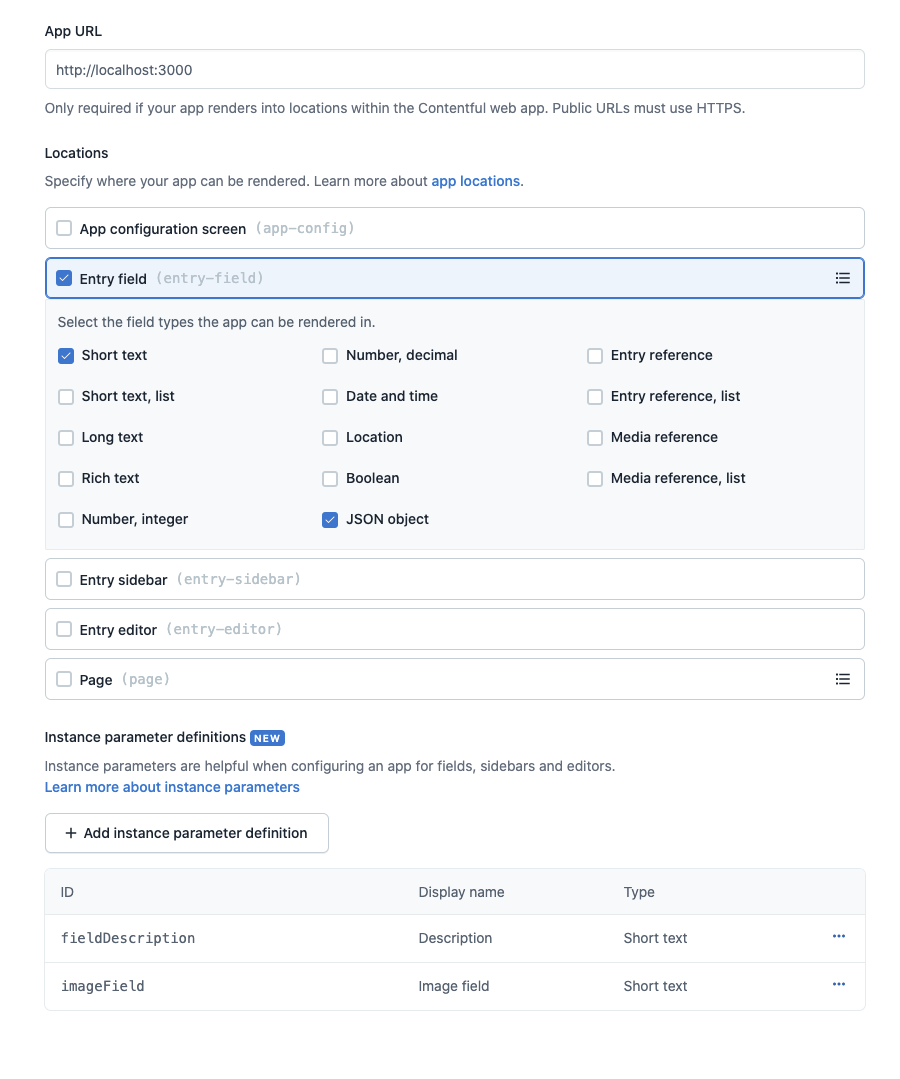The height and width of the screenshot is (1079, 900).
Task: Open actions menu for fieldDescription parameter
Action: coord(838,937)
